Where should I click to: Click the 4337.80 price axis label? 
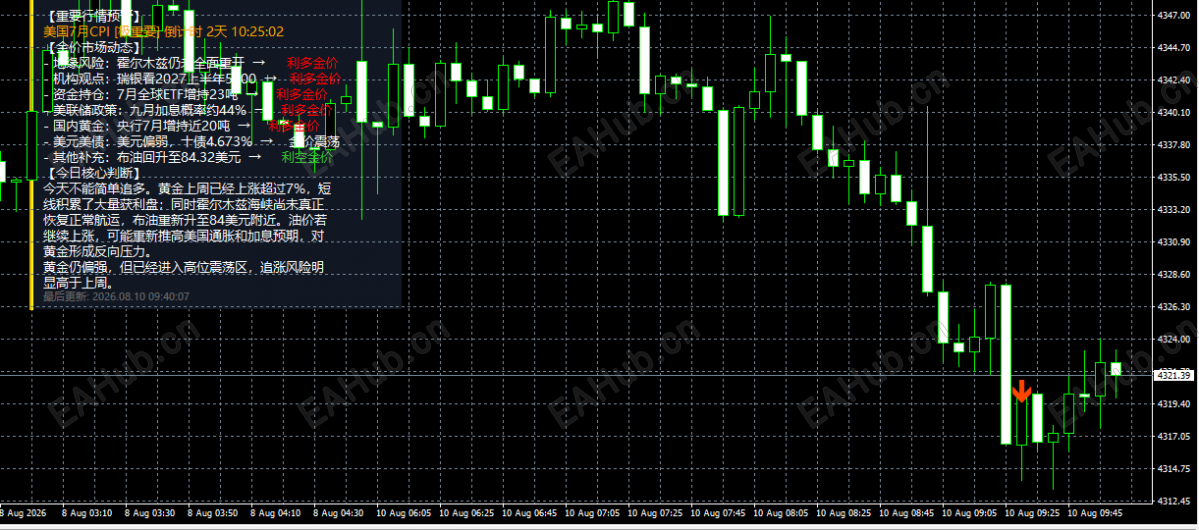click(x=1175, y=145)
